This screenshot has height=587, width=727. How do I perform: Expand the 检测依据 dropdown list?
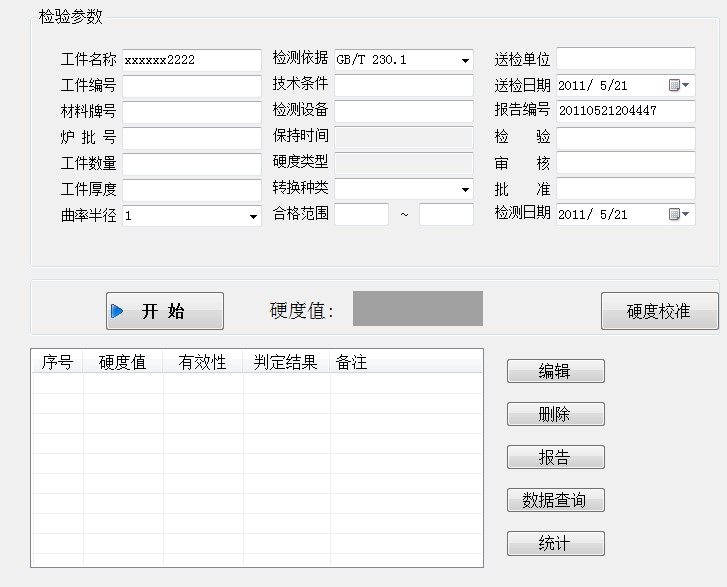pos(465,60)
